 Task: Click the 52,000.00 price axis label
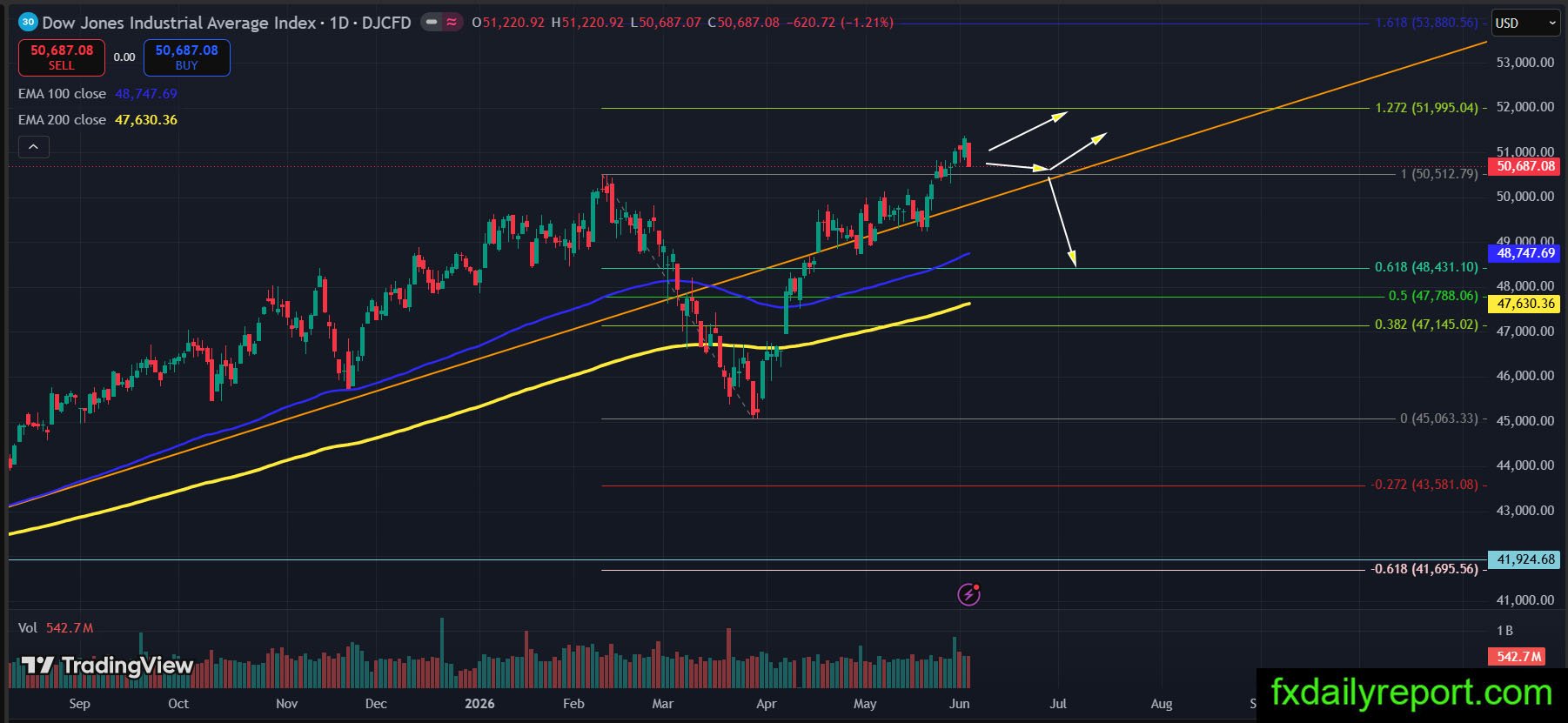click(1525, 107)
